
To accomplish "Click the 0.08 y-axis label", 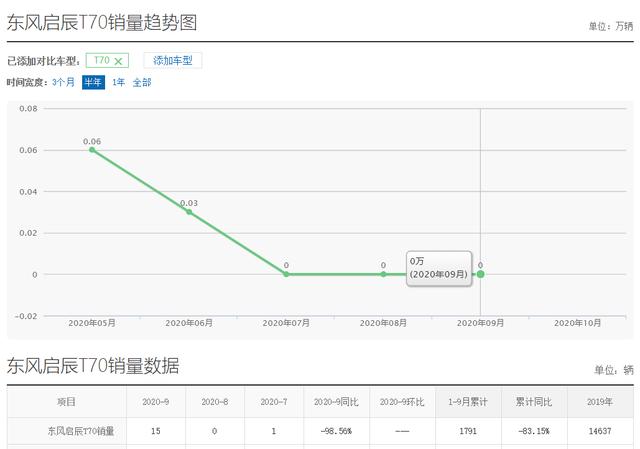I will pyautogui.click(x=28, y=109).
